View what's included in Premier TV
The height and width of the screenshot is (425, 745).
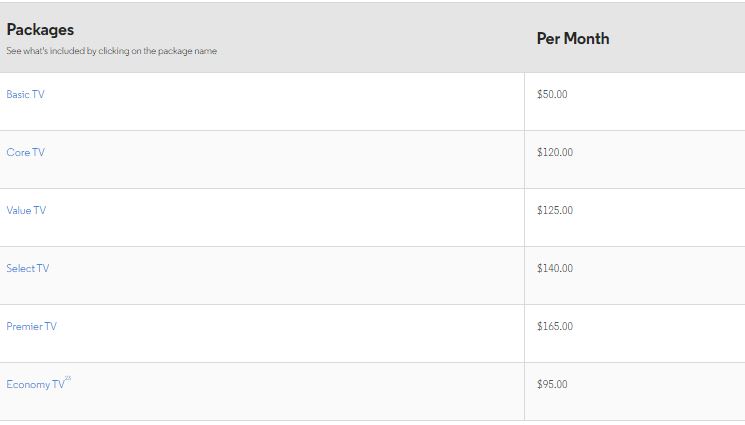point(31,326)
